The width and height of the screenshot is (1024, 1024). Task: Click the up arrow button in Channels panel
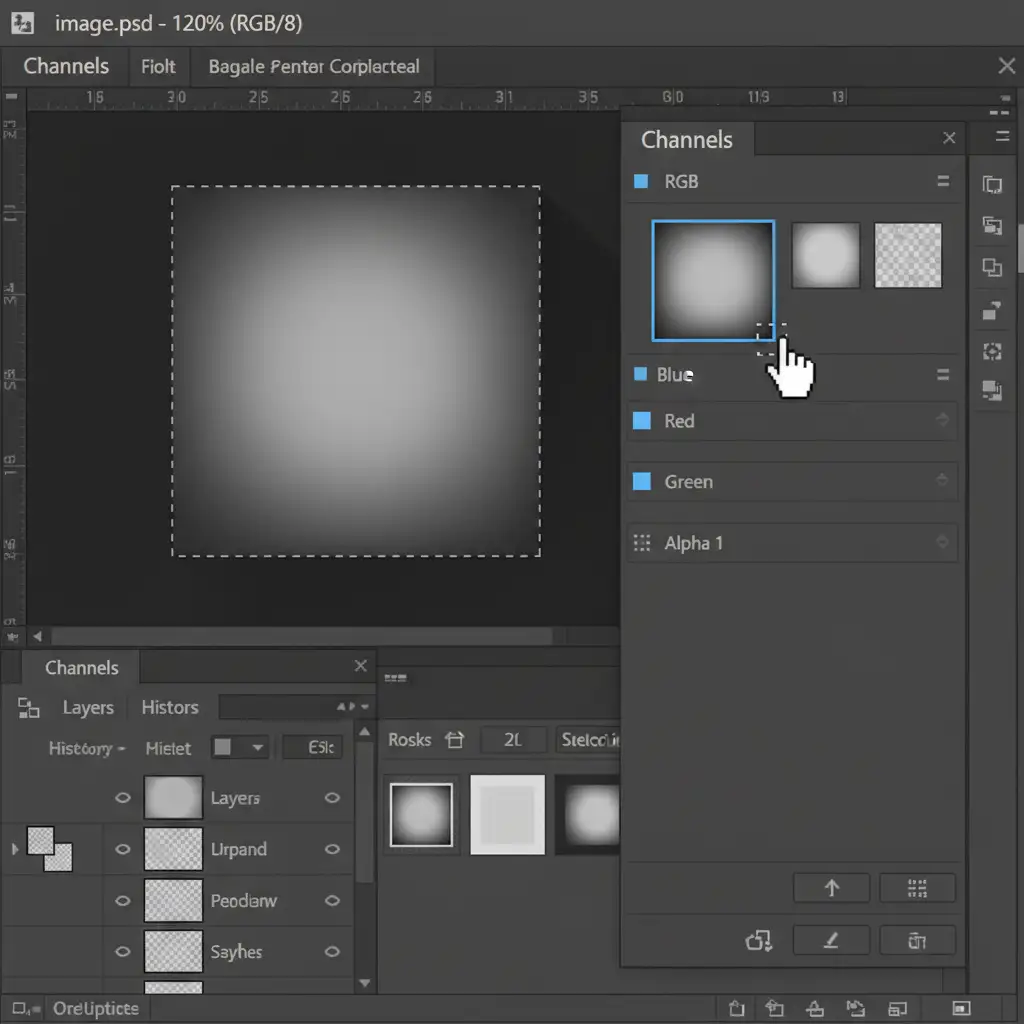click(831, 888)
